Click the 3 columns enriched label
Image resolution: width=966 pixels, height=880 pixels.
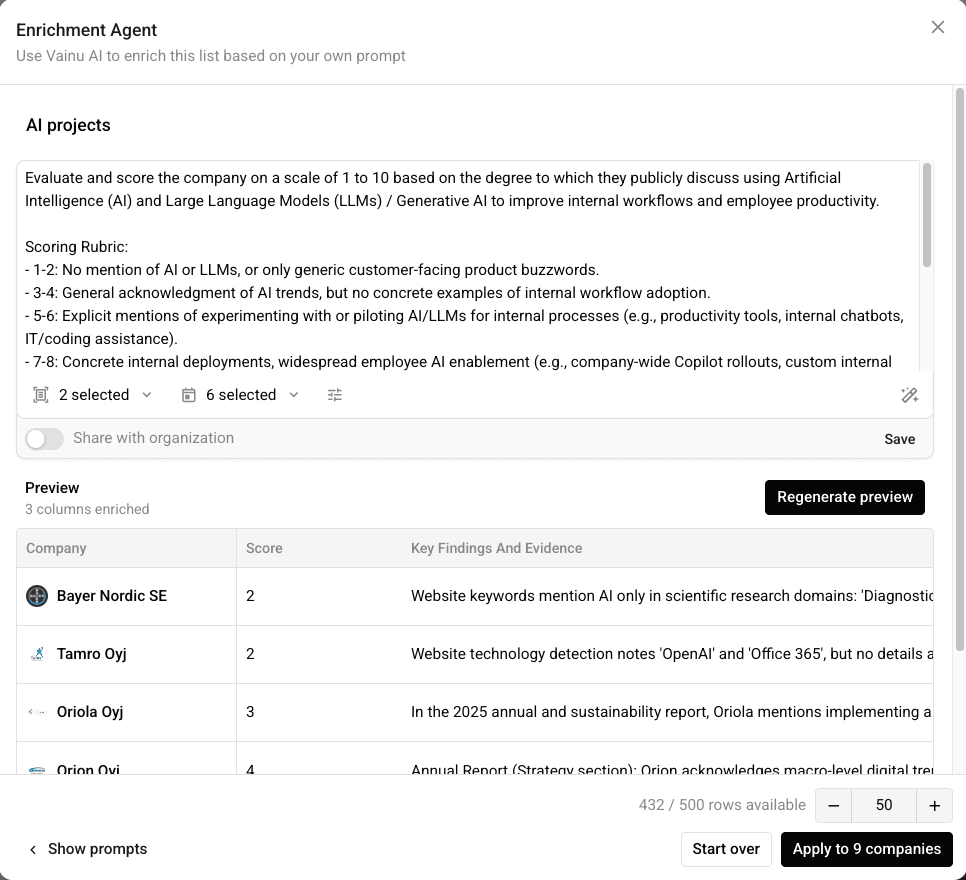[87, 509]
